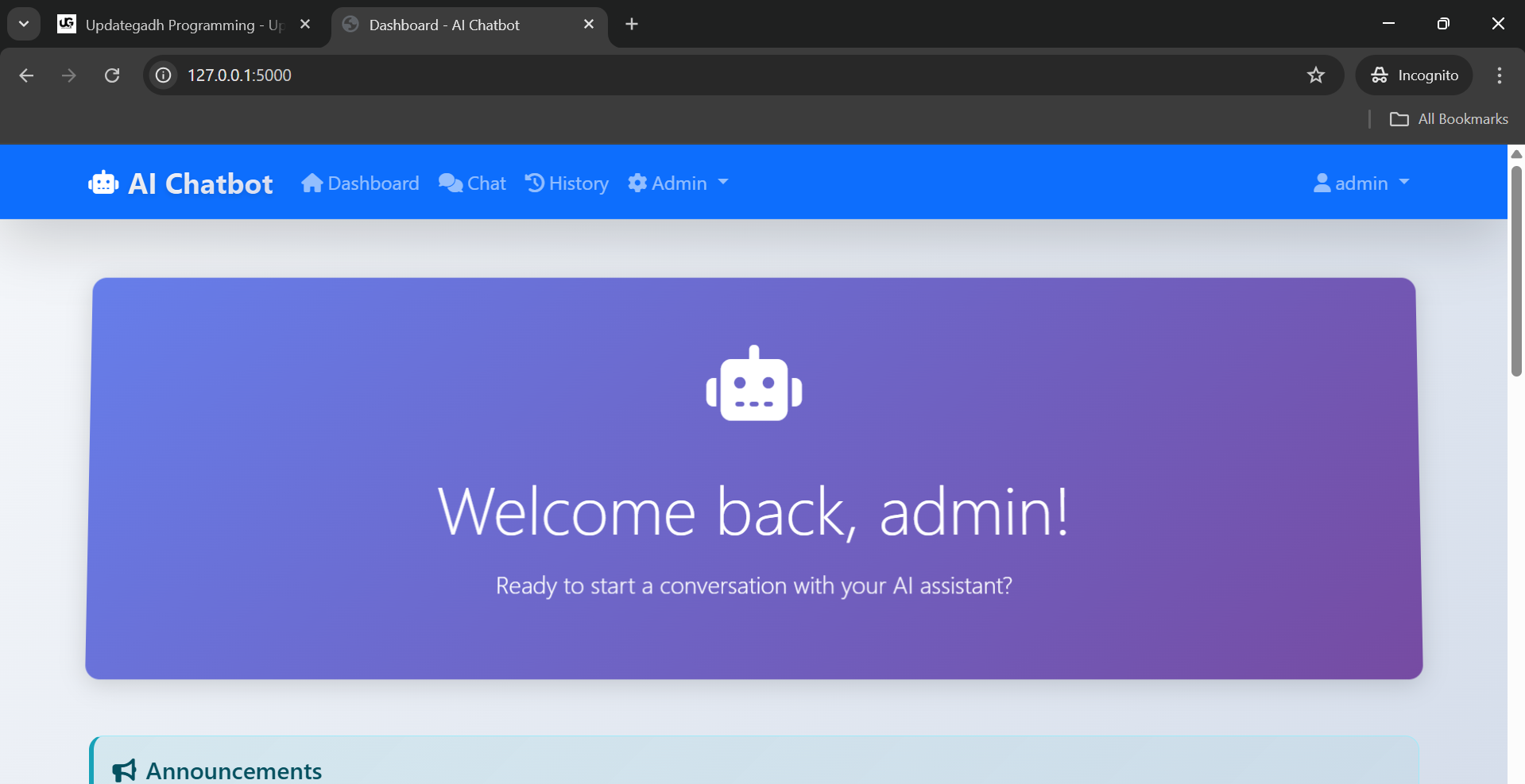The width and height of the screenshot is (1525, 784).
Task: Reload the page using the refresh icon
Action: pos(112,75)
